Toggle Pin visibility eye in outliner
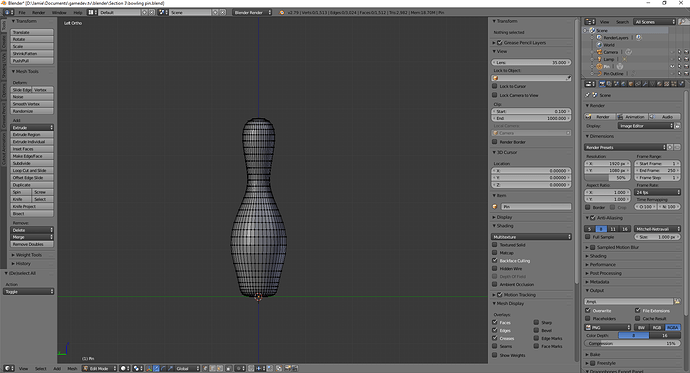The image size is (690, 373). click(x=672, y=66)
